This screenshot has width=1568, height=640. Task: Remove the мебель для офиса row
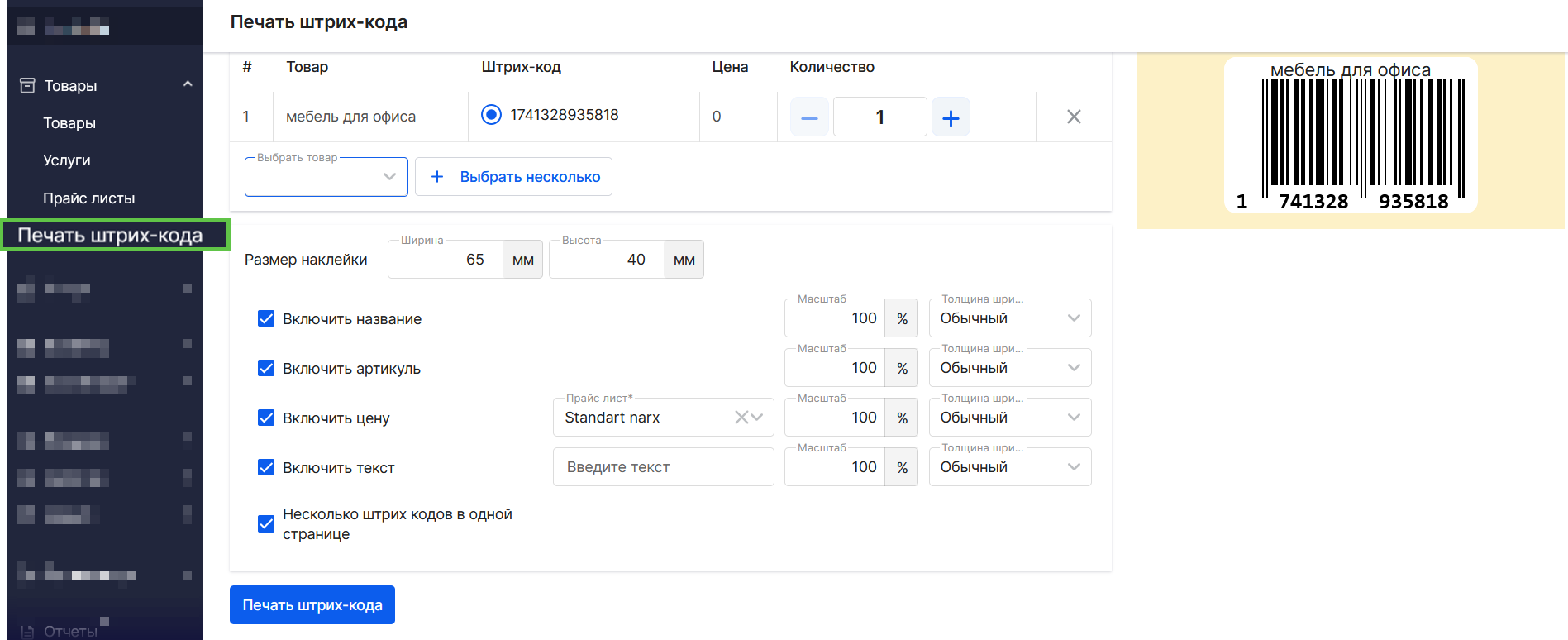(x=1074, y=117)
